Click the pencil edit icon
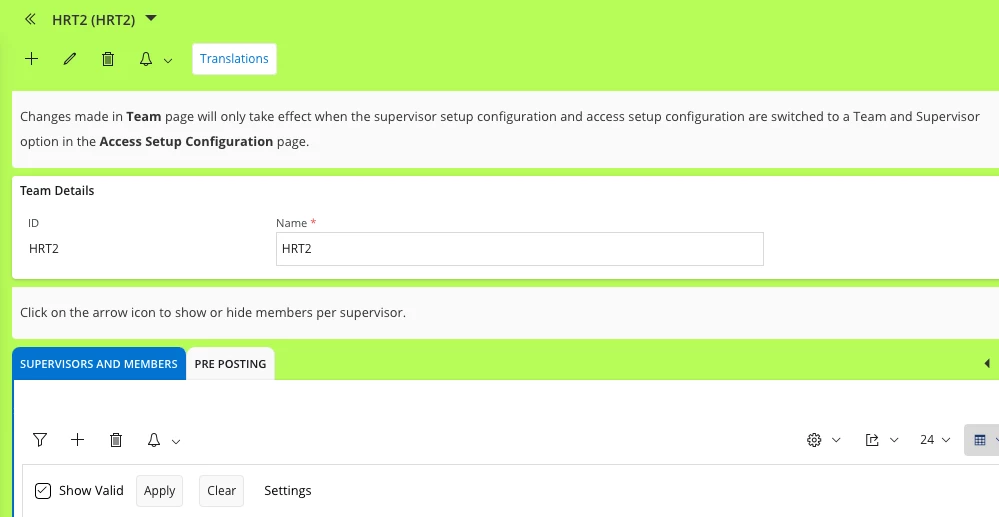This screenshot has width=999, height=517. coord(70,59)
